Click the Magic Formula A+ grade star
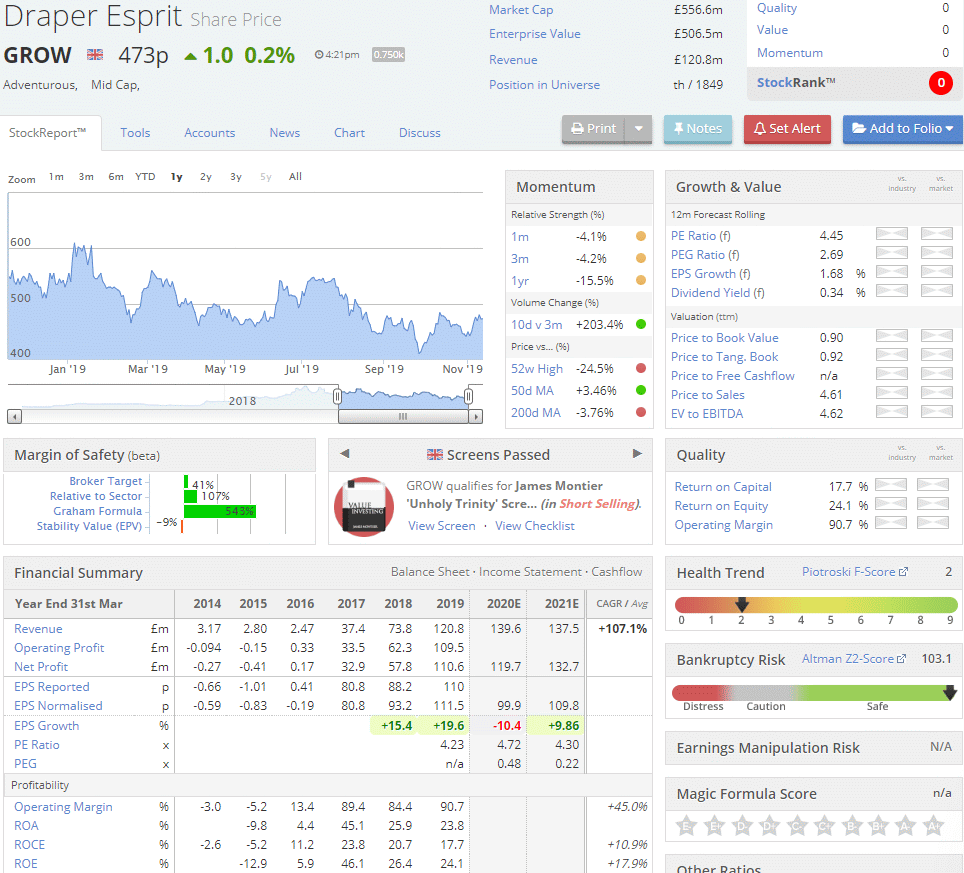This screenshot has width=964, height=873. click(x=933, y=826)
